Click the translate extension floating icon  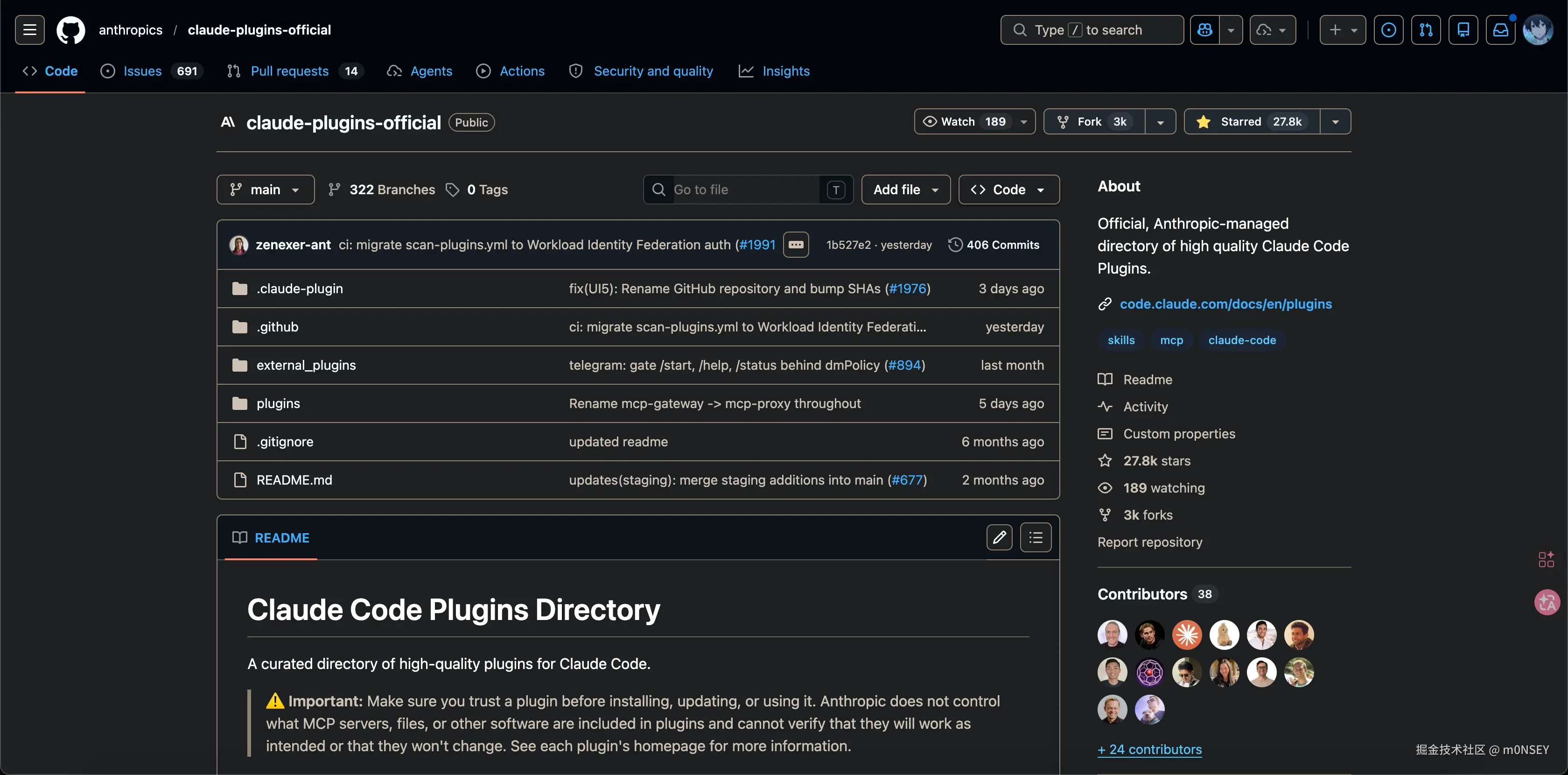coord(1547,603)
